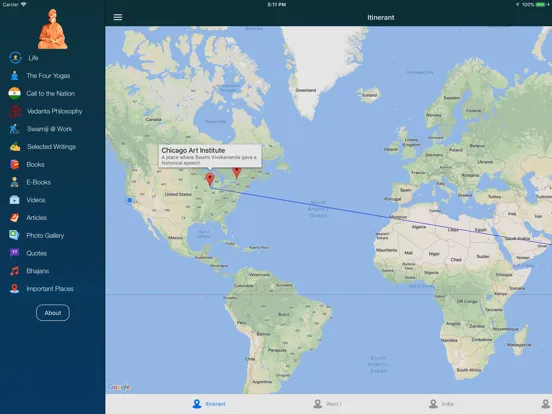
Task: Tap the Swami Vivekananda portrait image
Action: (53, 29)
